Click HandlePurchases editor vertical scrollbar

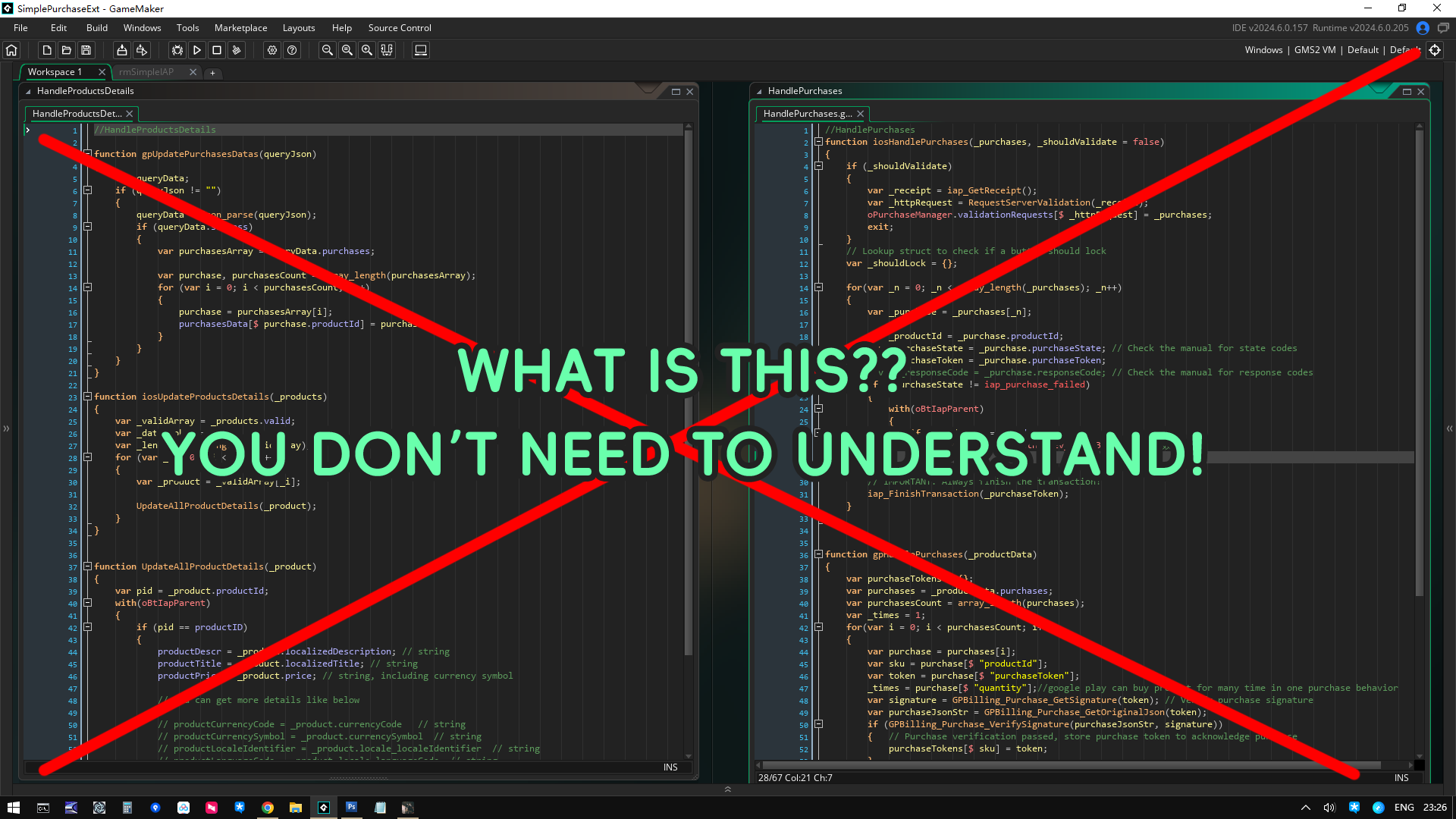point(1419,364)
